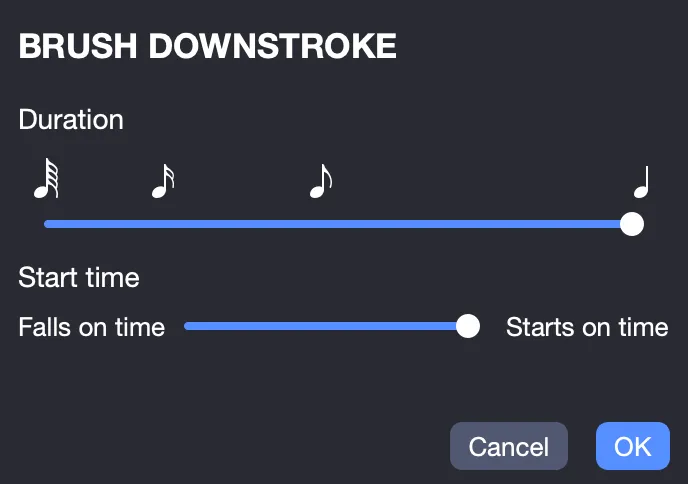Viewport: 688px width, 484px height.
Task: Select the sixty-fourth note duration icon
Action: (47, 179)
